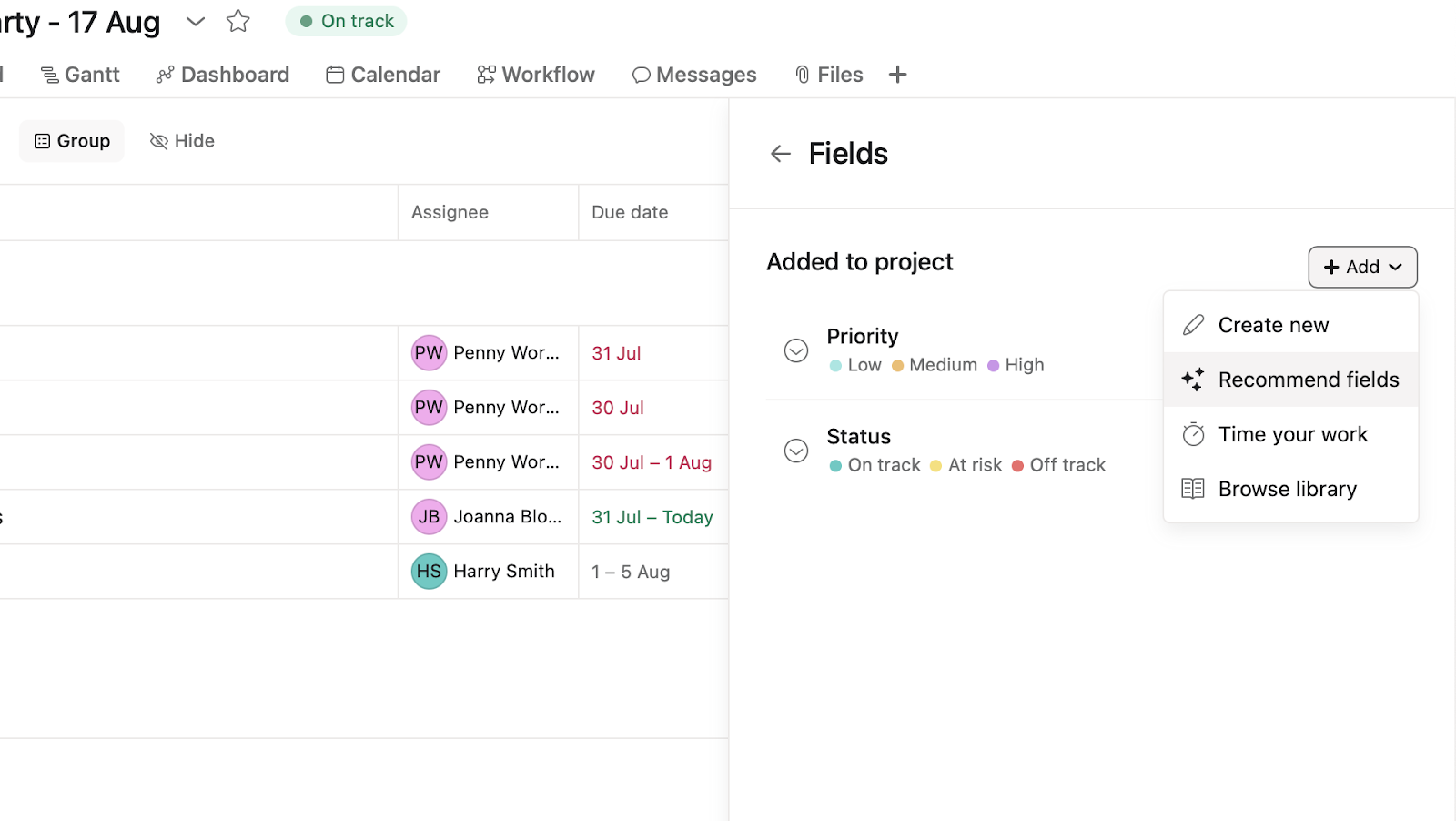Click the 30 Jul – 1 Aug due date

click(652, 462)
